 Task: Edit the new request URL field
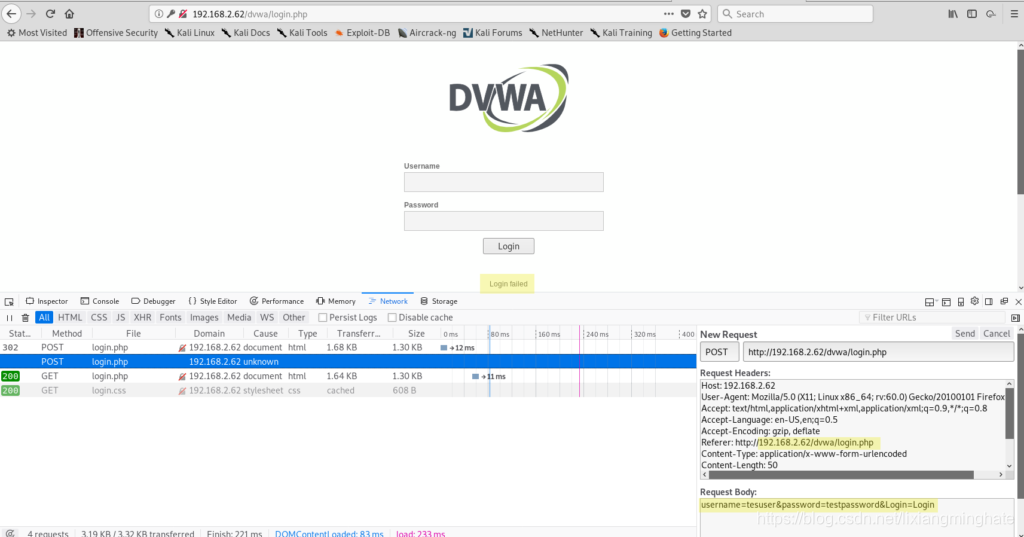pyautogui.click(x=878, y=352)
